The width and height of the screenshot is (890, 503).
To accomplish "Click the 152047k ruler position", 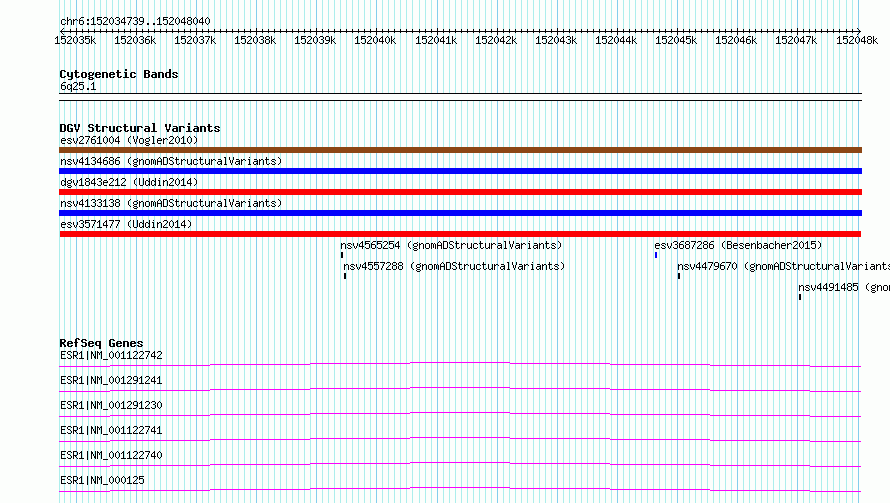I will pos(796,40).
